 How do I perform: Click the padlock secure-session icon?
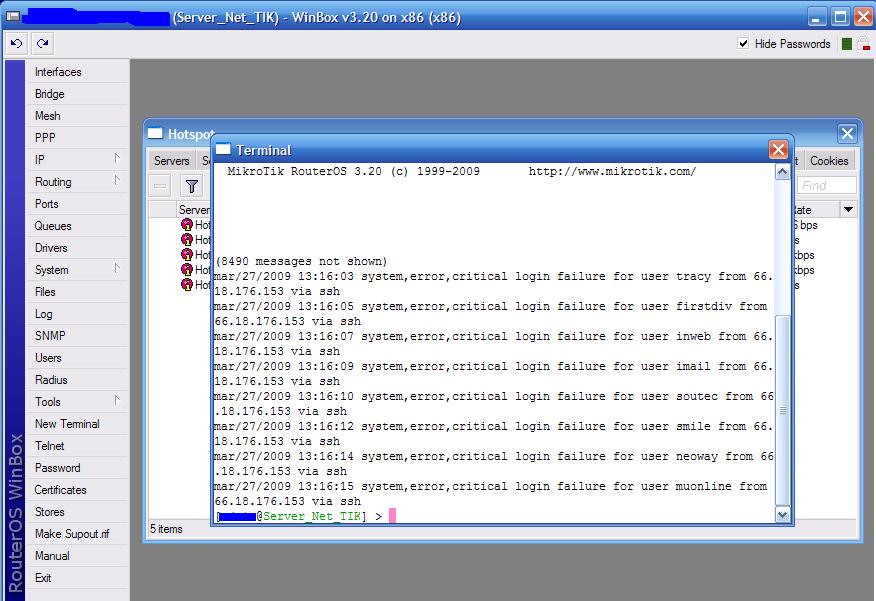864,44
